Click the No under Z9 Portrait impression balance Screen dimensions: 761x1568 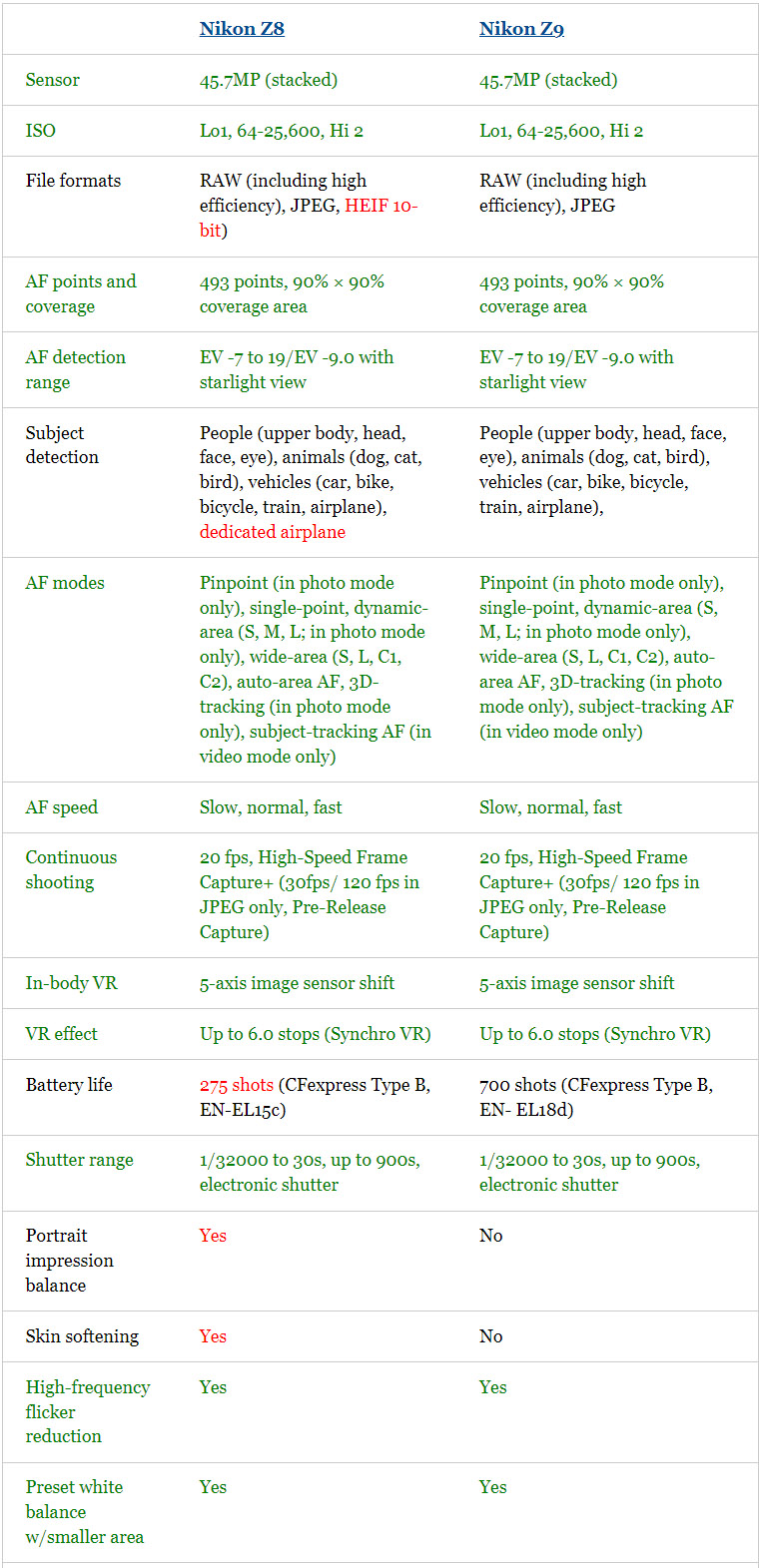coord(491,1236)
